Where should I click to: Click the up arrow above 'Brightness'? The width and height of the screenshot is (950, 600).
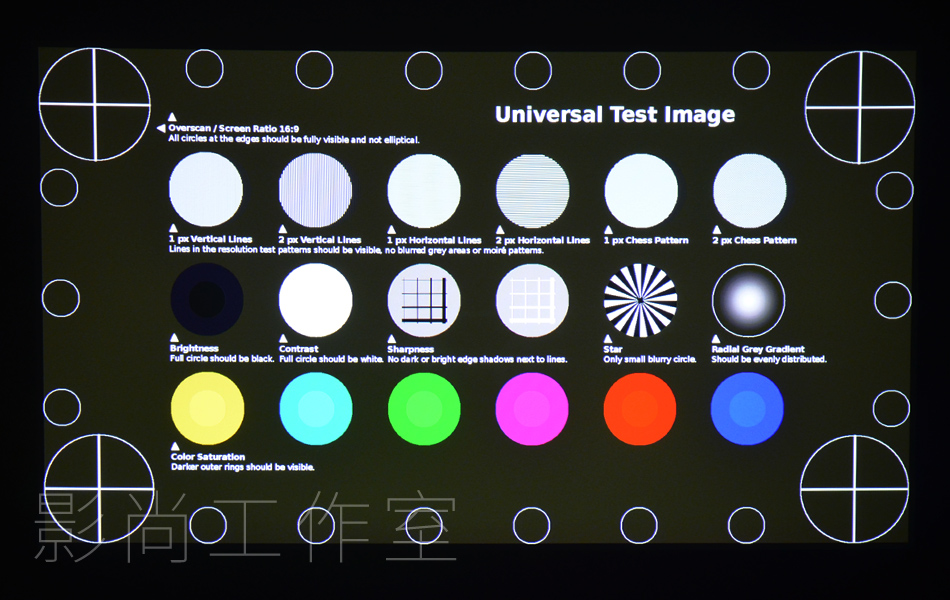[x=174, y=338]
